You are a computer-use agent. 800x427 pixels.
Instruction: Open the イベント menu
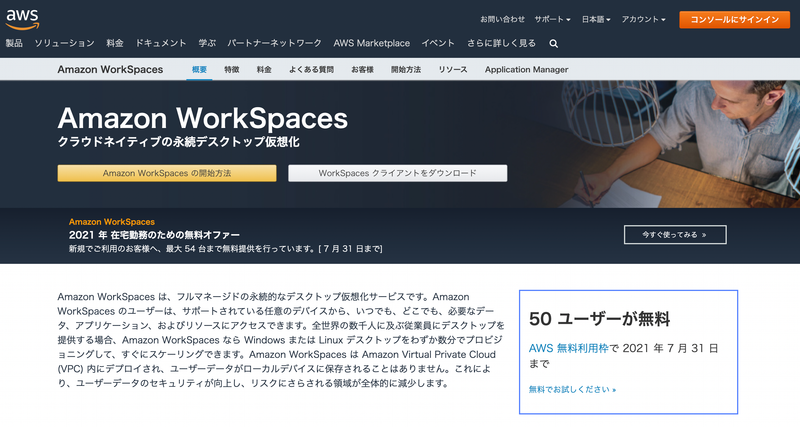click(x=438, y=43)
